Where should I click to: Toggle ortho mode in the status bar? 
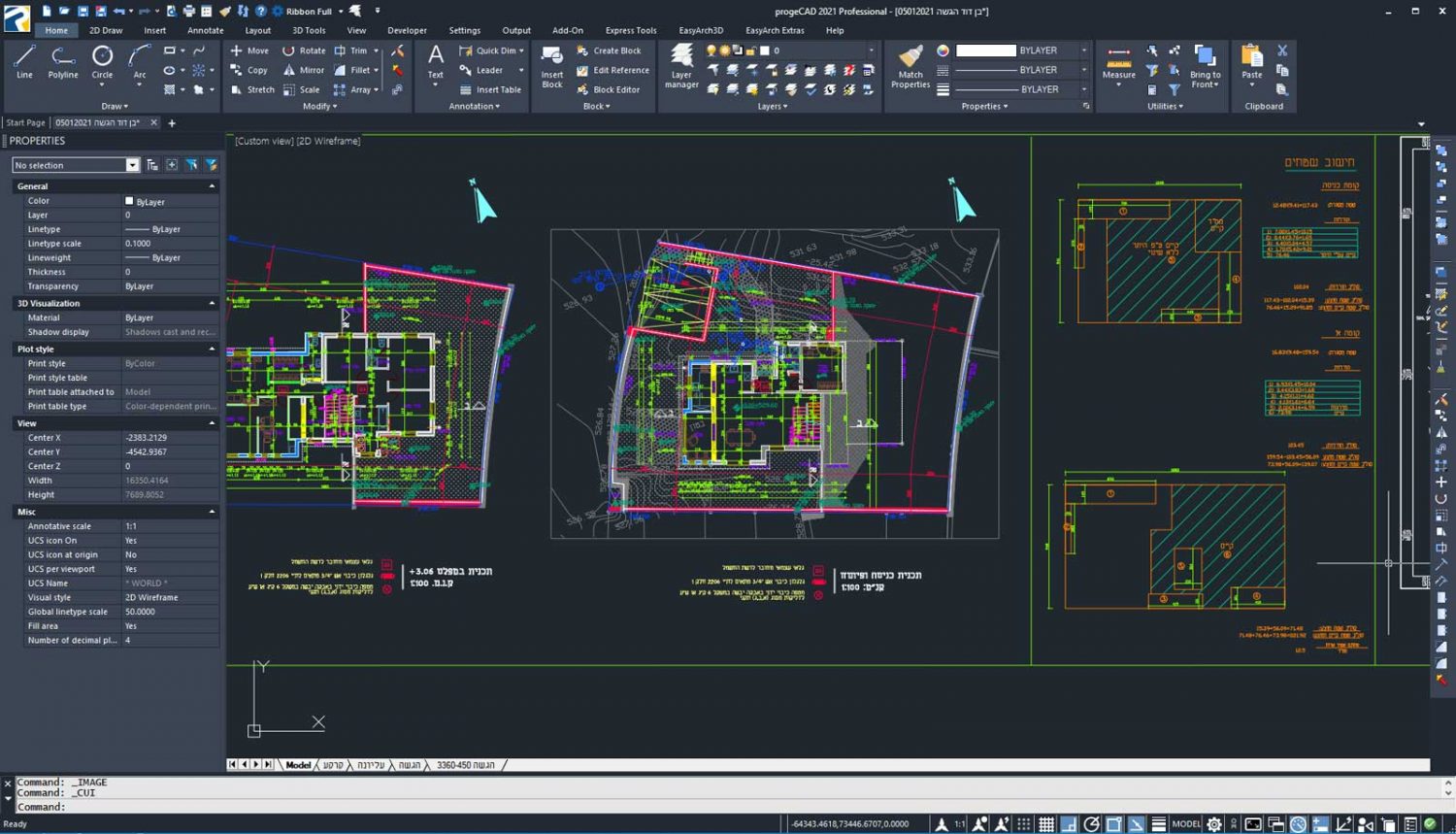[1069, 823]
